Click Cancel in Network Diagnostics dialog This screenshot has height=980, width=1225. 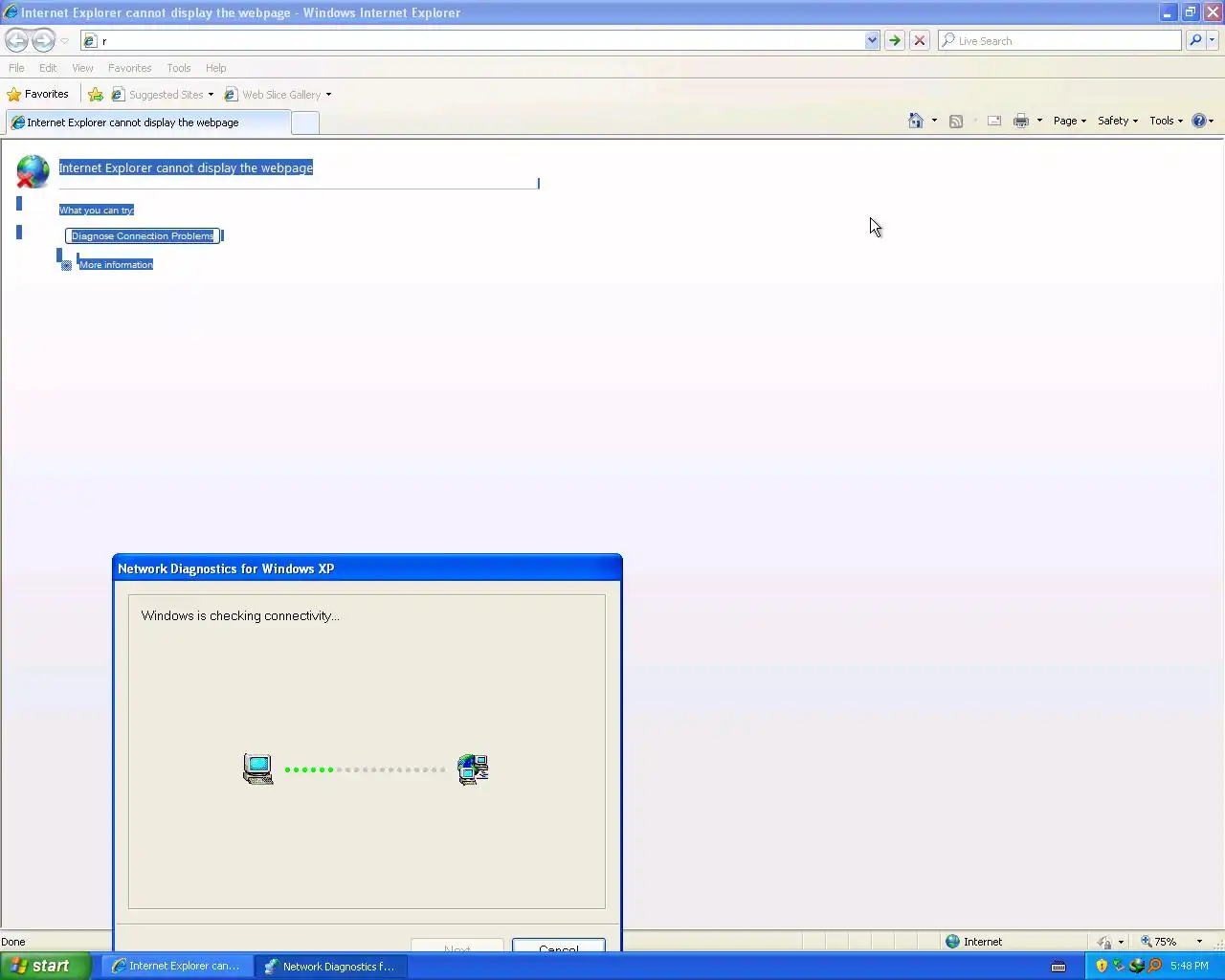pyautogui.click(x=559, y=947)
